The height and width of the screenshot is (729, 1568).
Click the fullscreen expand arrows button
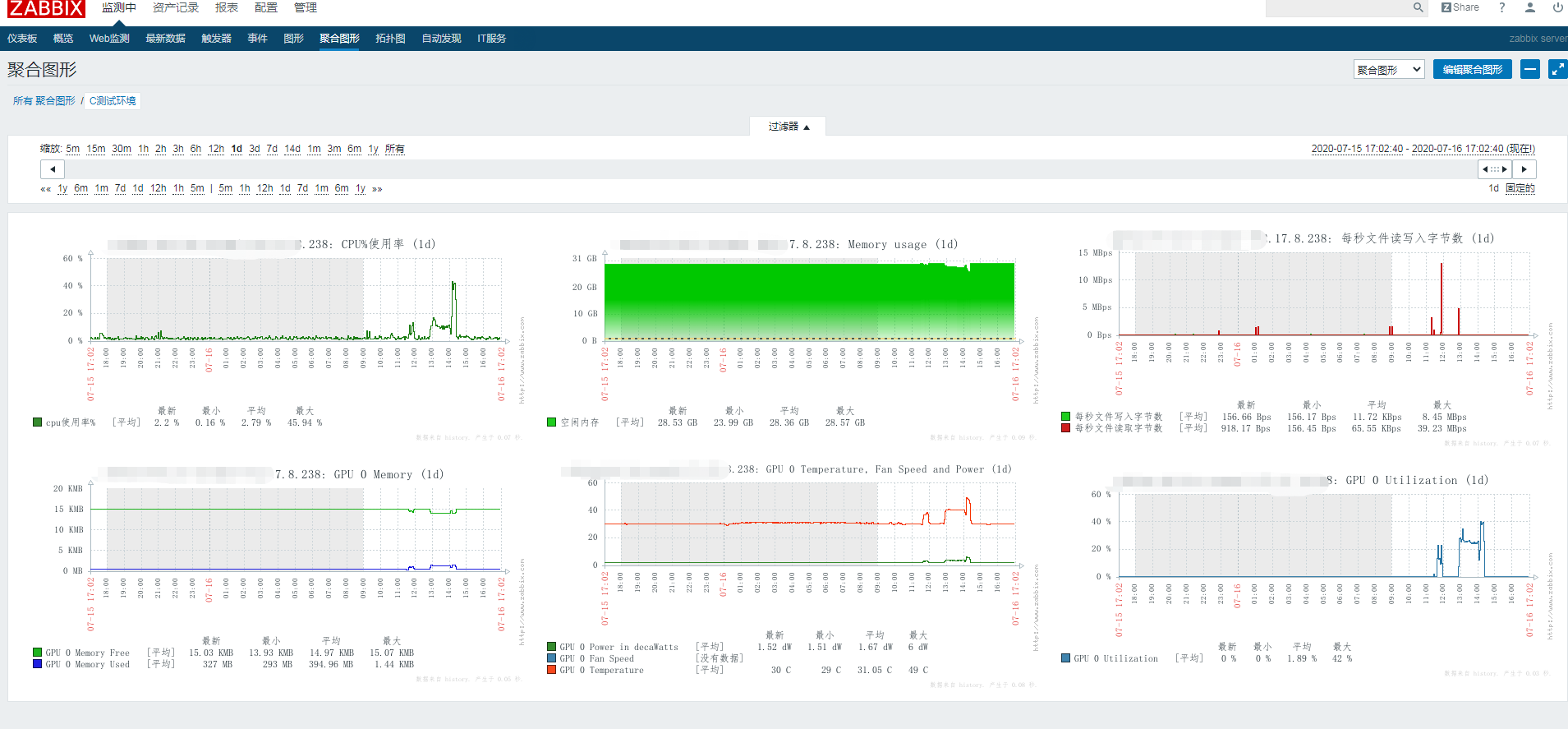tap(1557, 70)
